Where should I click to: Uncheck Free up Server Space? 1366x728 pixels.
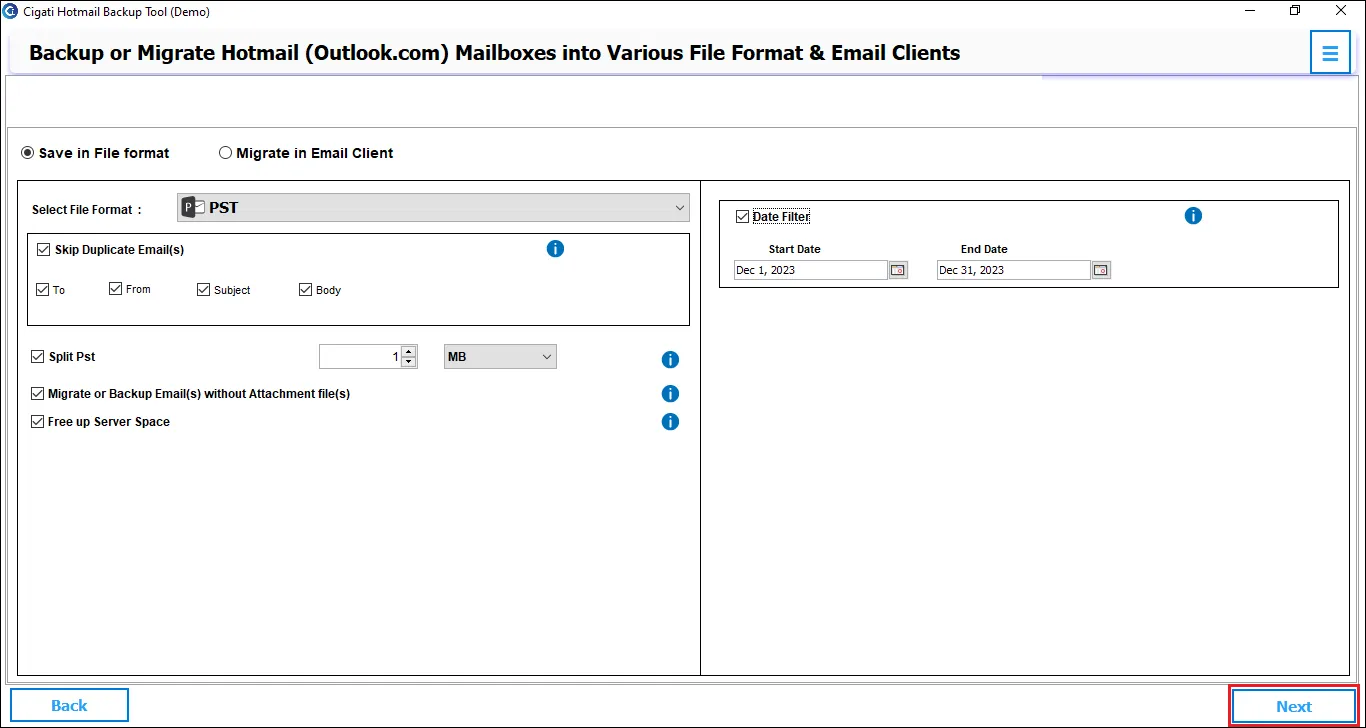click(x=38, y=422)
